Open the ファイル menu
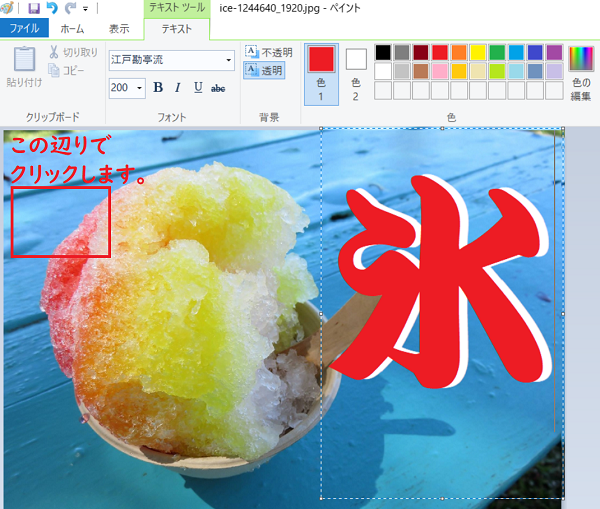600x509 pixels. pos(24,28)
